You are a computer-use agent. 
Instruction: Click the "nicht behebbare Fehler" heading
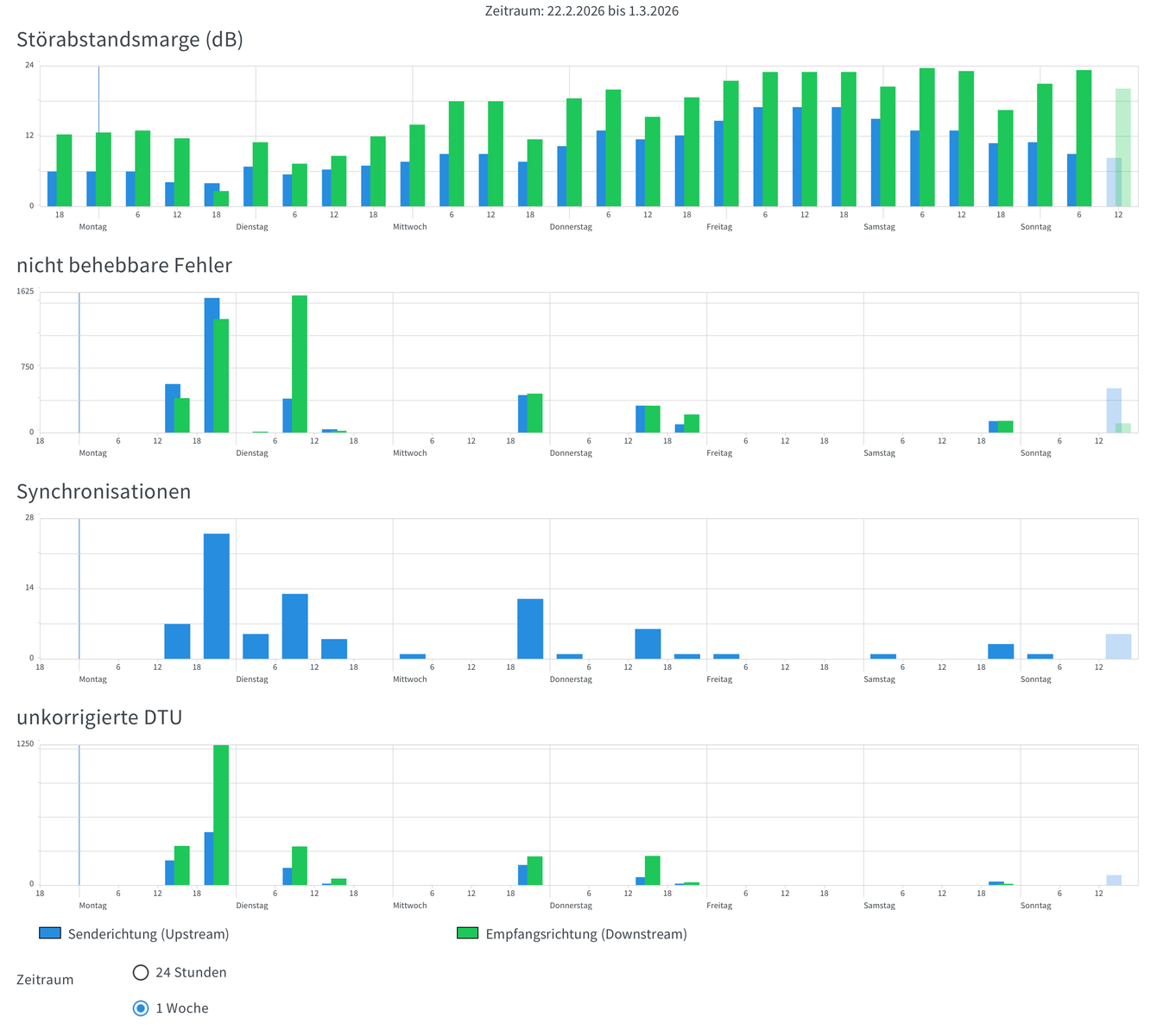pos(124,266)
